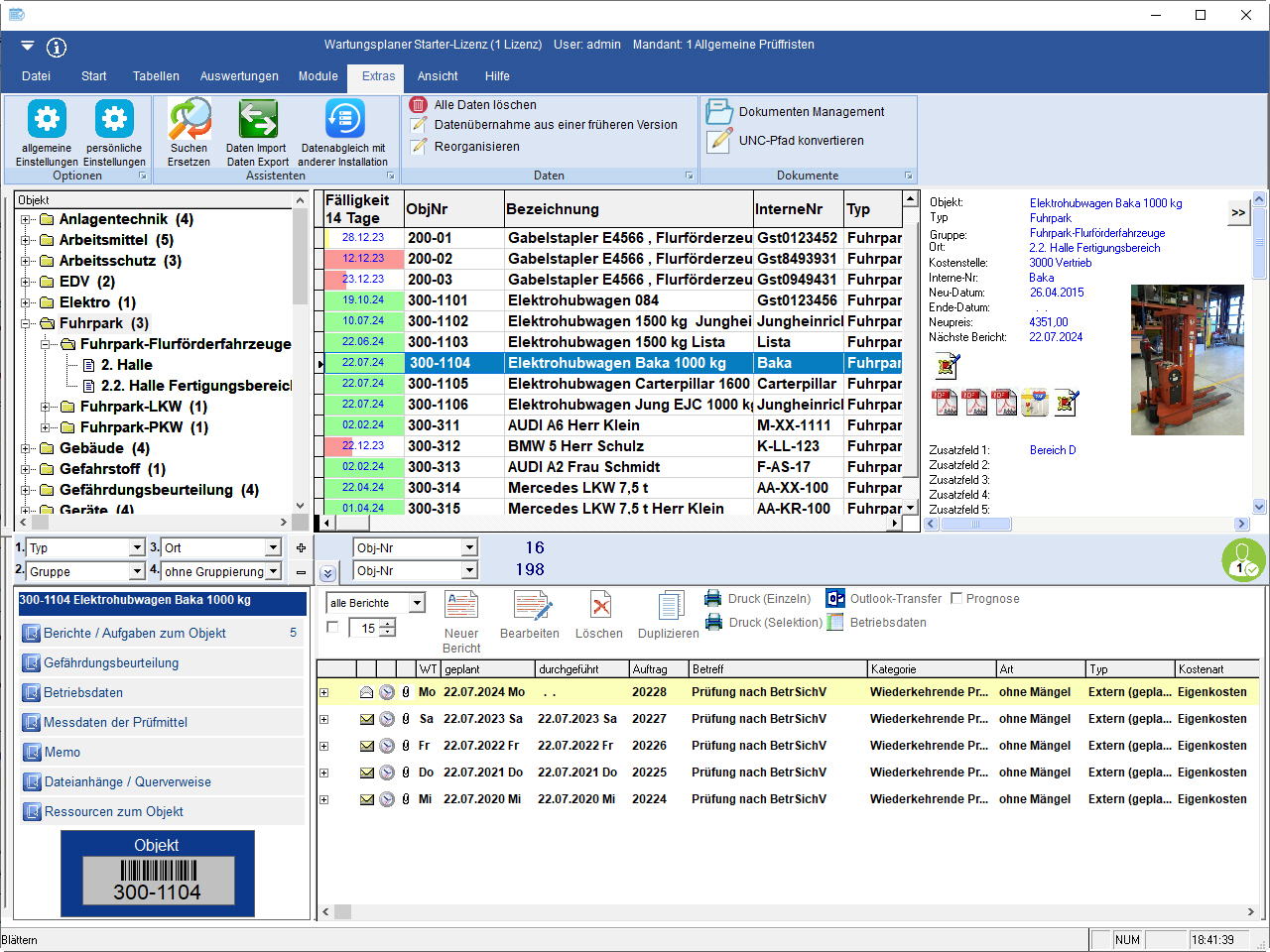Expand report row 20228 details

[323, 692]
